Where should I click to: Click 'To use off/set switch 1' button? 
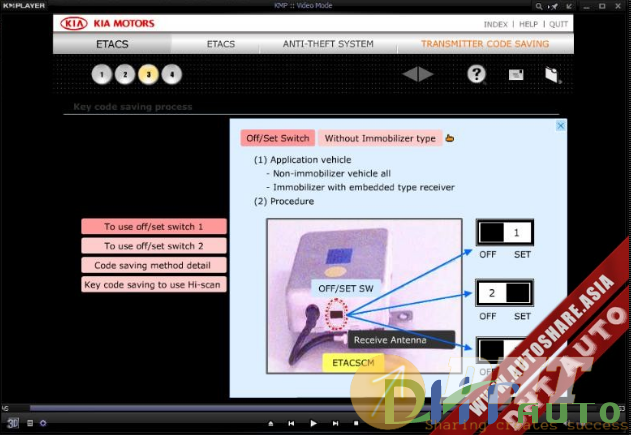(x=154, y=227)
